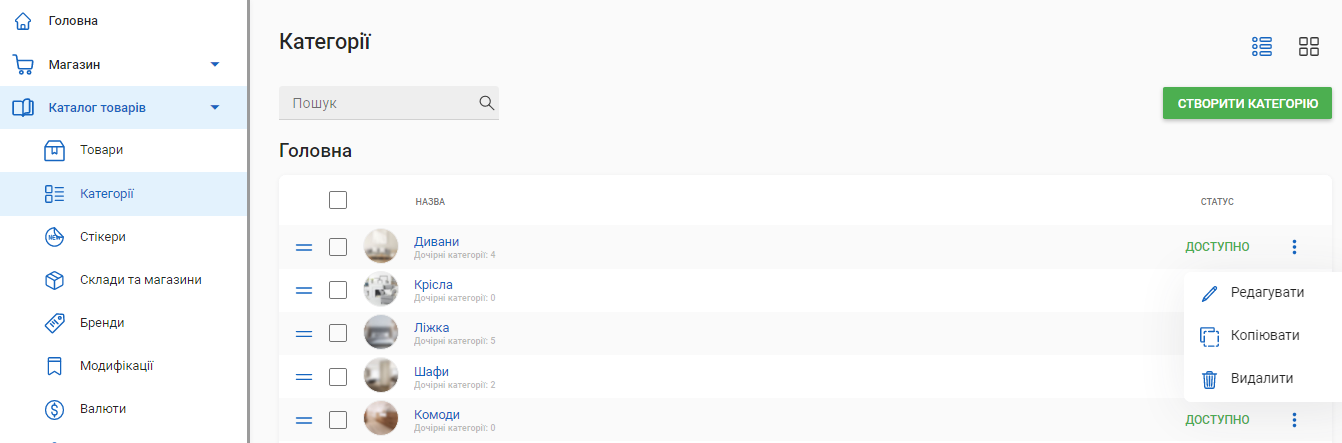
Task: Choose Видалити in context menu
Action: [1262, 379]
